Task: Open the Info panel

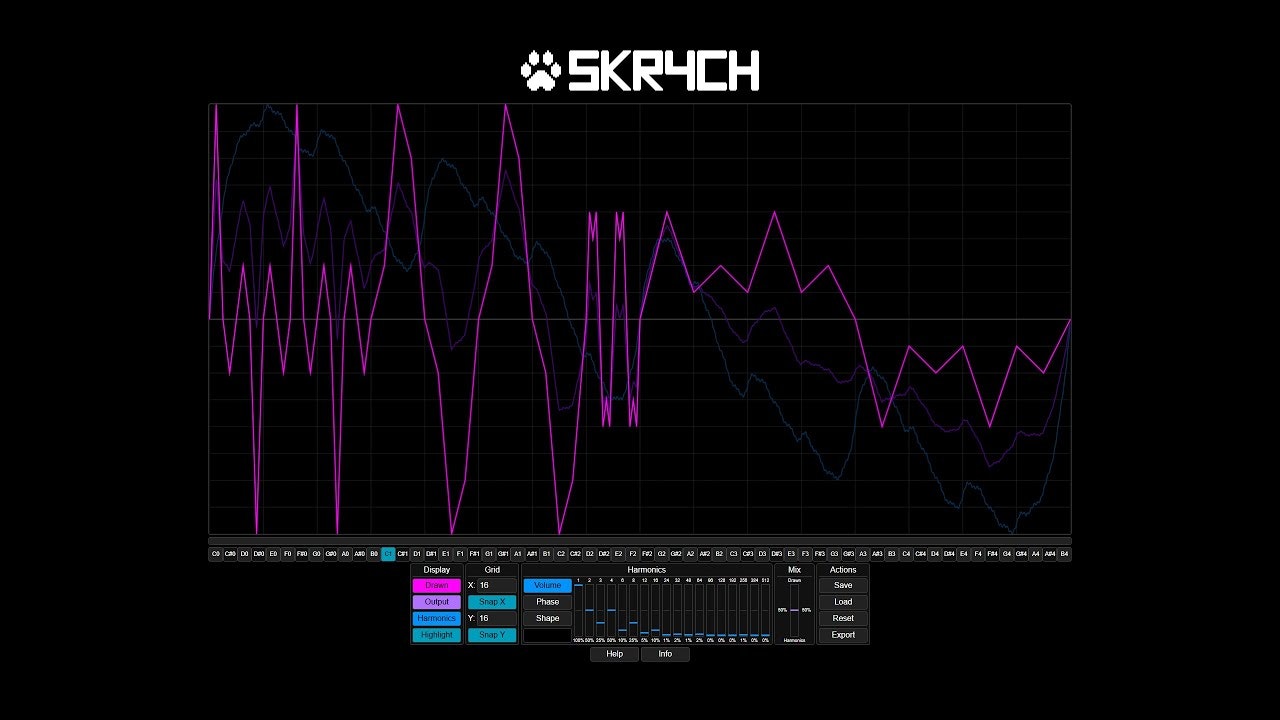Action: pos(665,654)
